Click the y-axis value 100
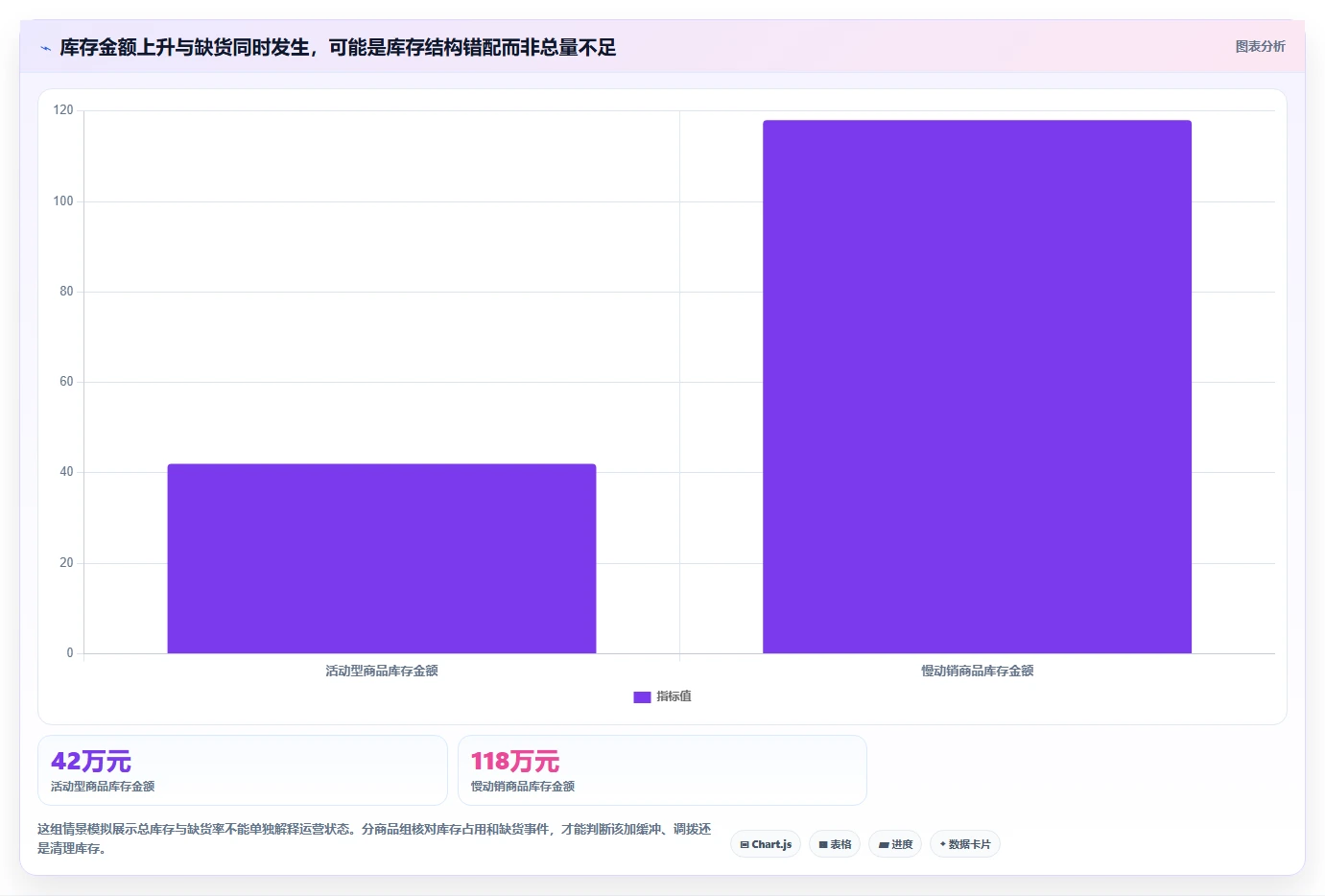Screen dimensions: 1325x896 tap(63, 201)
